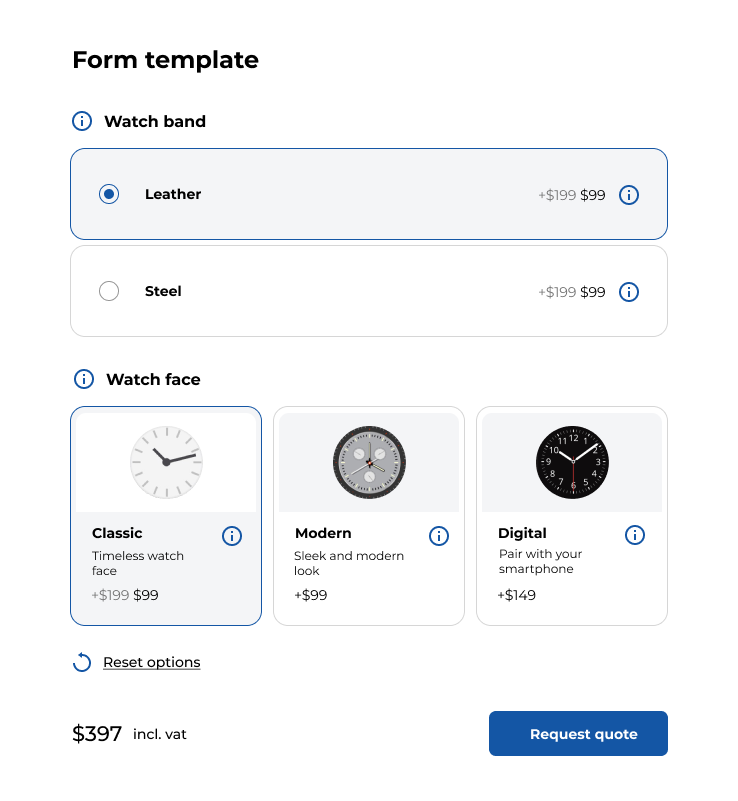Select the Steel radio button
738x801 pixels.
point(109,291)
